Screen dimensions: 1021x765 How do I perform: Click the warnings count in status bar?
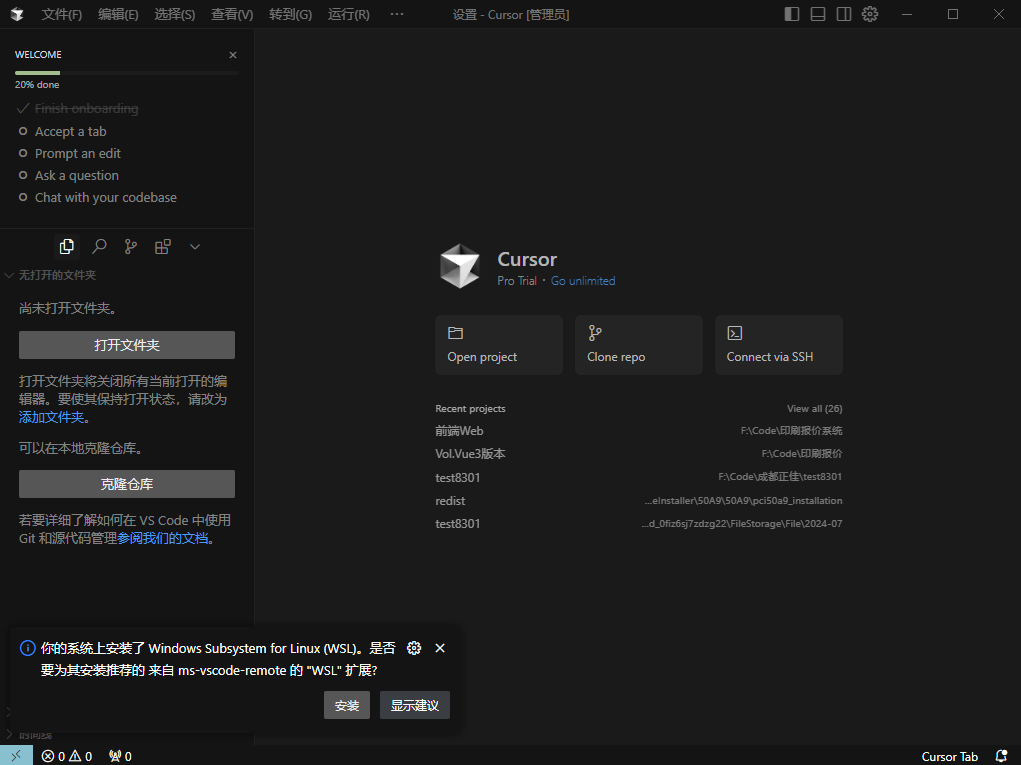point(81,757)
